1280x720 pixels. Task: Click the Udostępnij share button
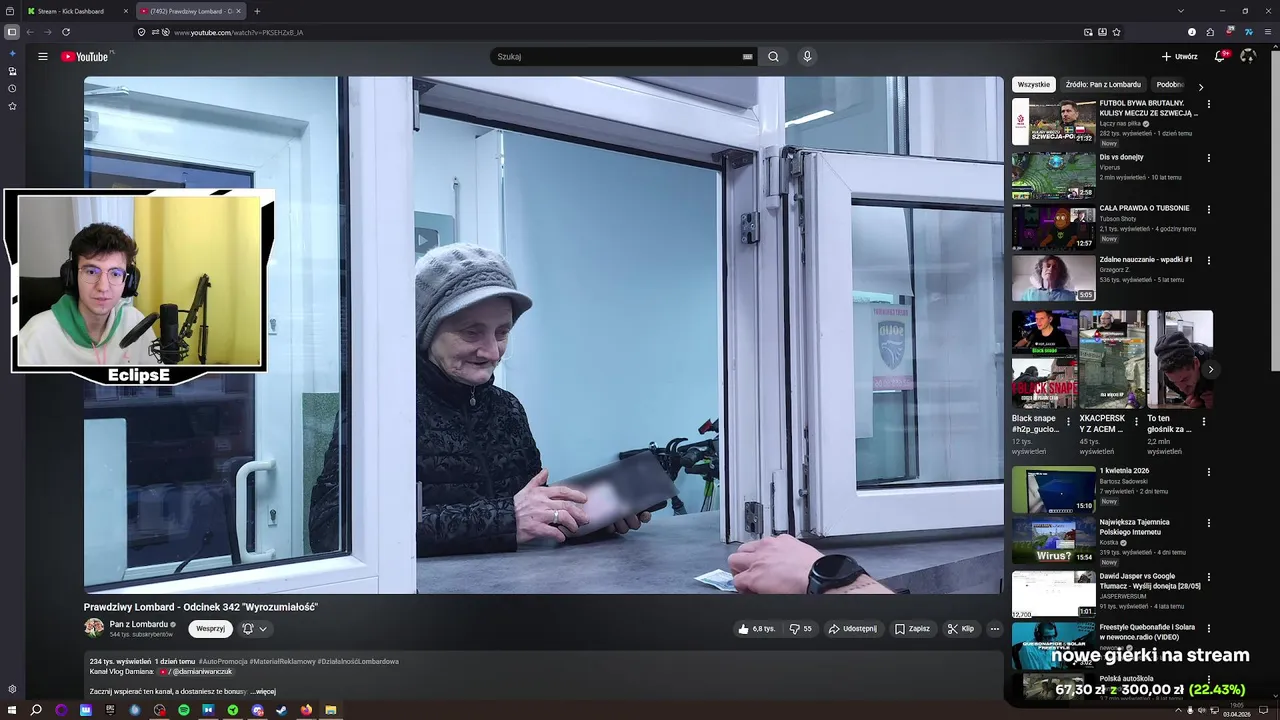pos(853,629)
